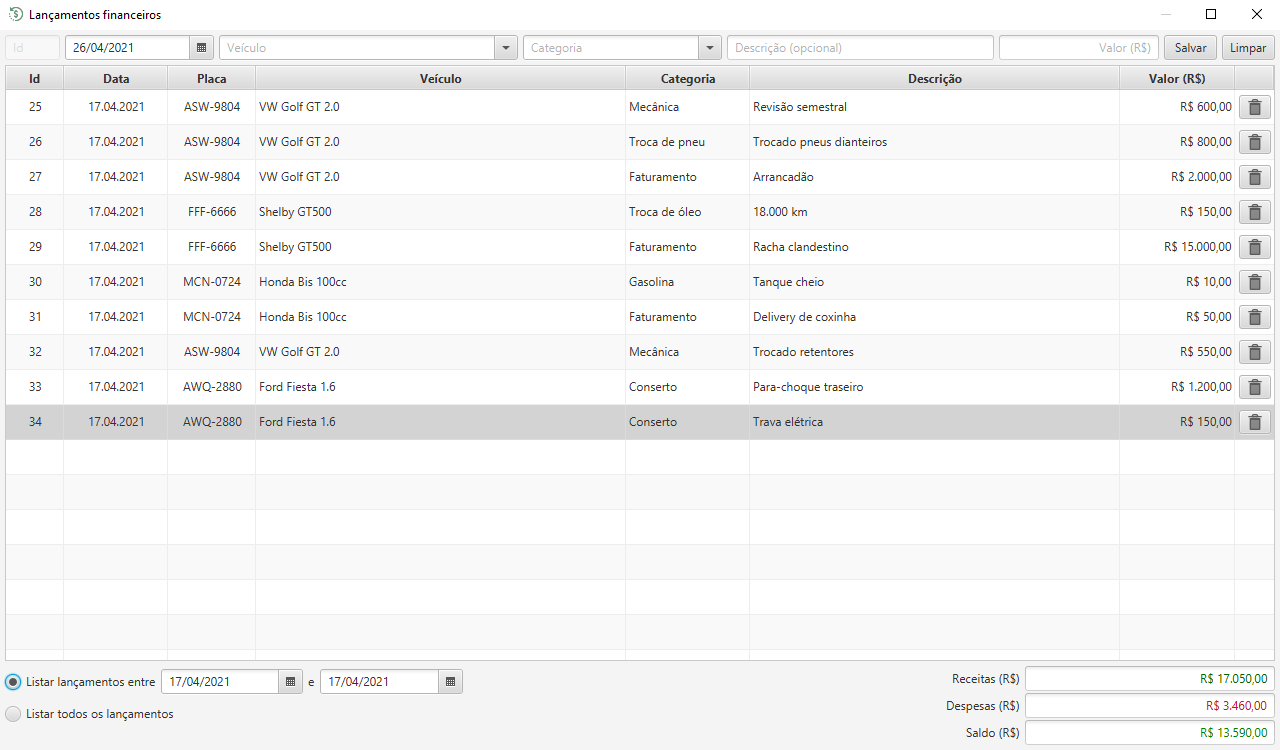Open the calendar for the start date filter
Screen dimensions: 1280x750
(290, 681)
